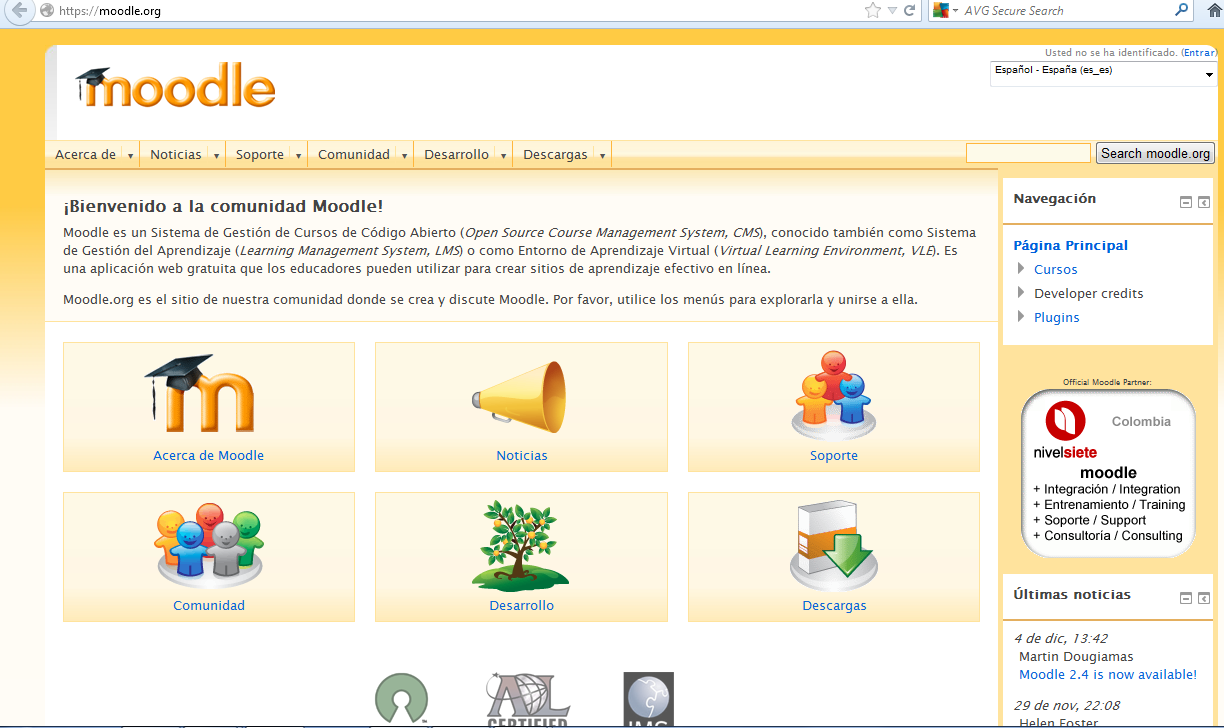Click the bookmark star in the address bar
The image size is (1224, 728).
pos(873,11)
